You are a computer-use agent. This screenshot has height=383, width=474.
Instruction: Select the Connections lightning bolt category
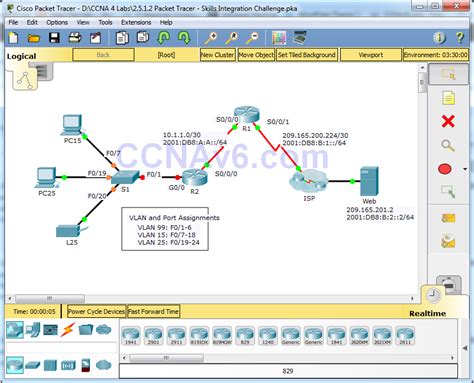[x=68, y=330]
